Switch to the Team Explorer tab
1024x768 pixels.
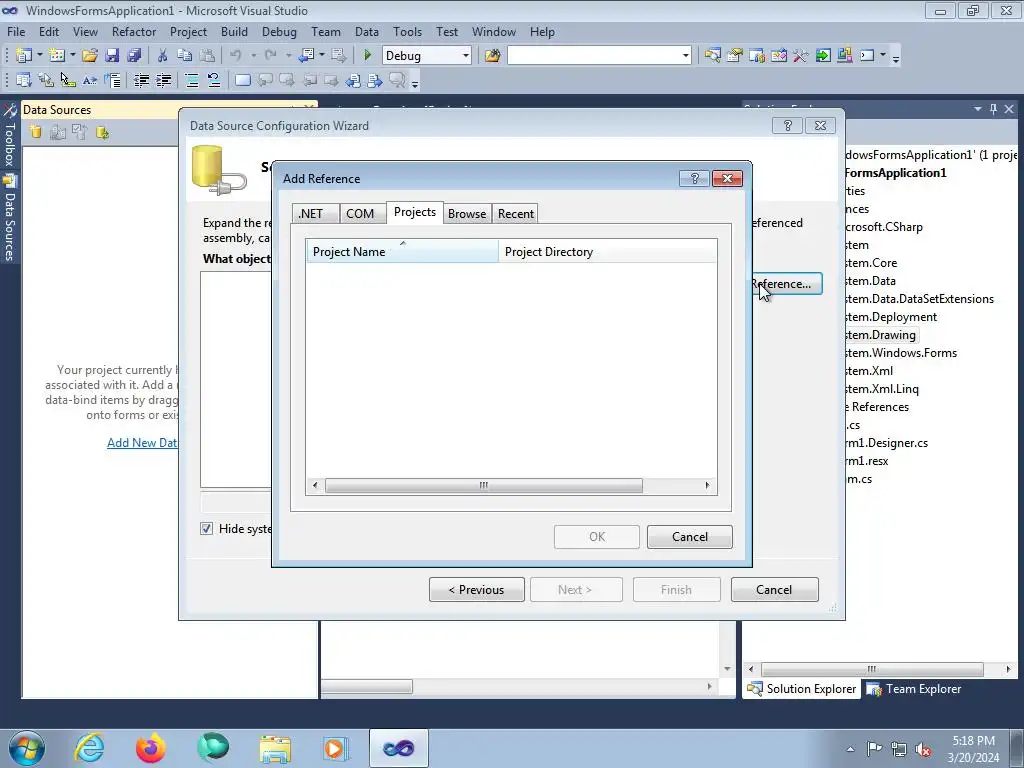pyautogui.click(x=914, y=688)
